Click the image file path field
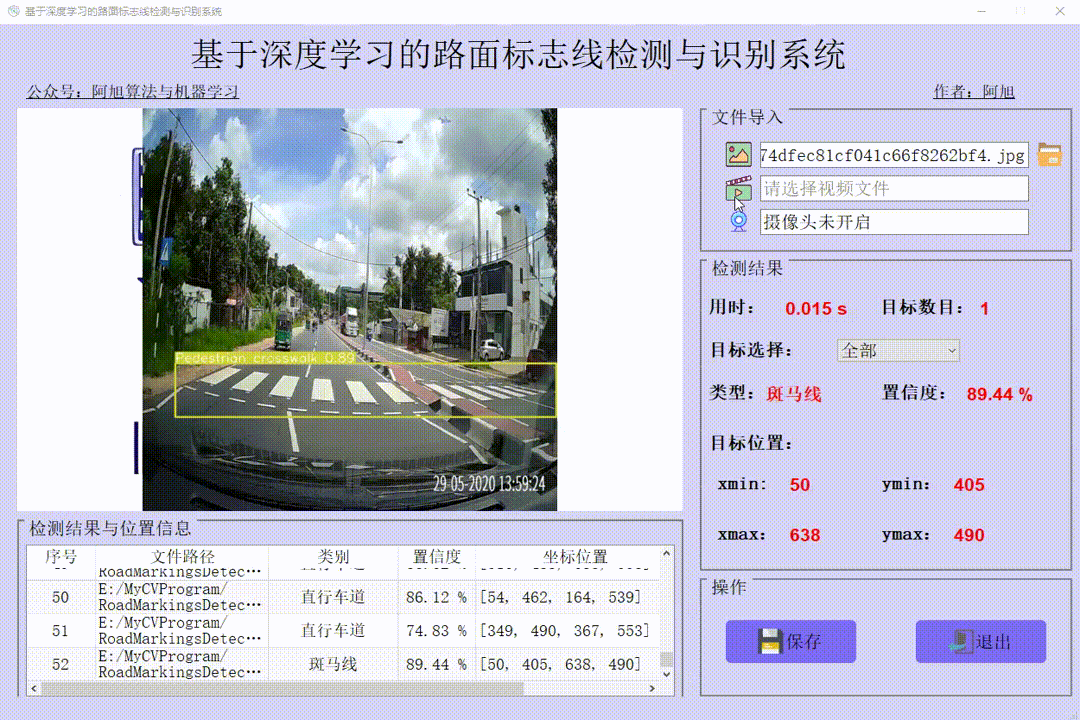The width and height of the screenshot is (1080, 720). [894, 155]
